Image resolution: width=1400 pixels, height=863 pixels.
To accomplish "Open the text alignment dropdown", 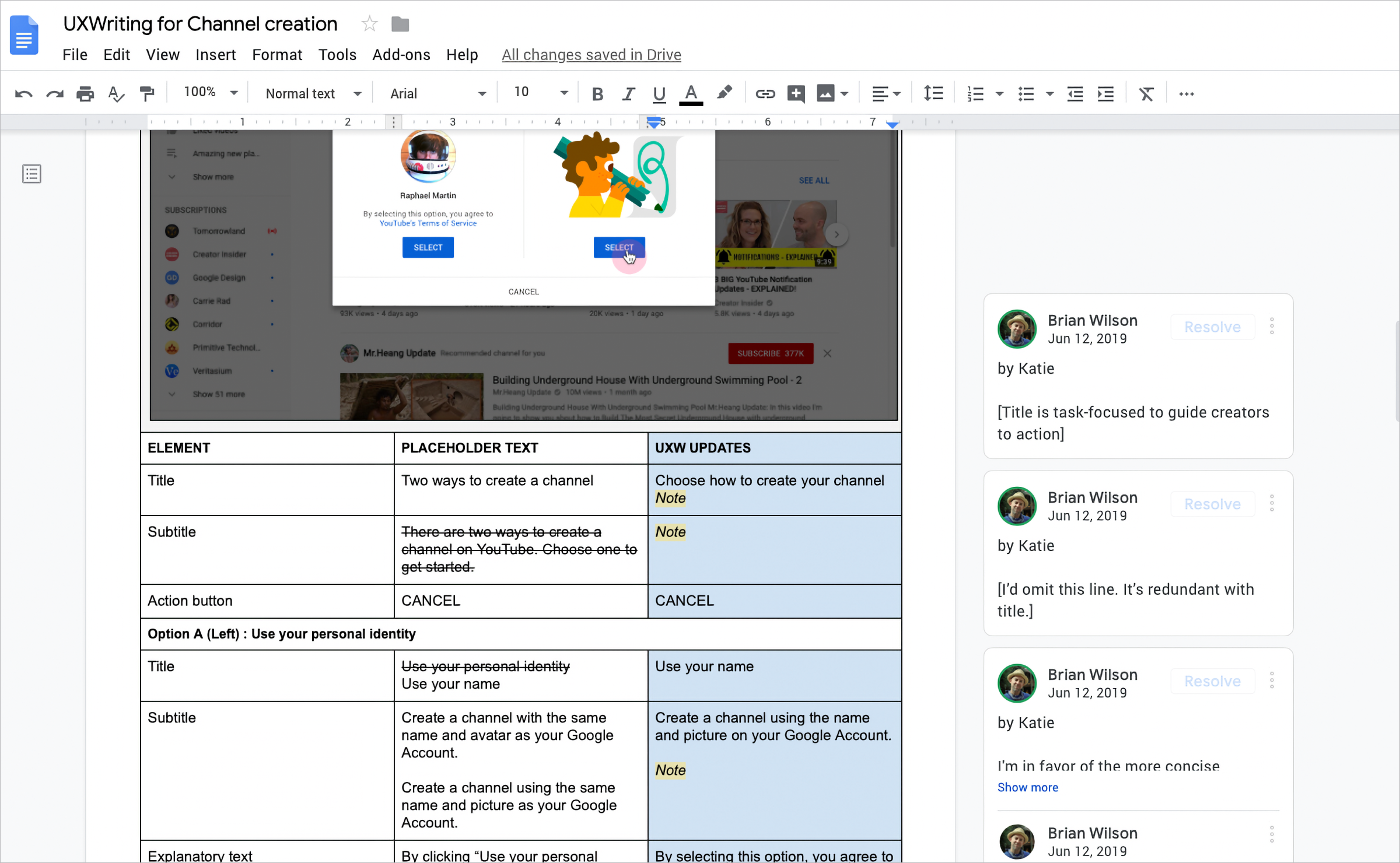I will coord(886,94).
